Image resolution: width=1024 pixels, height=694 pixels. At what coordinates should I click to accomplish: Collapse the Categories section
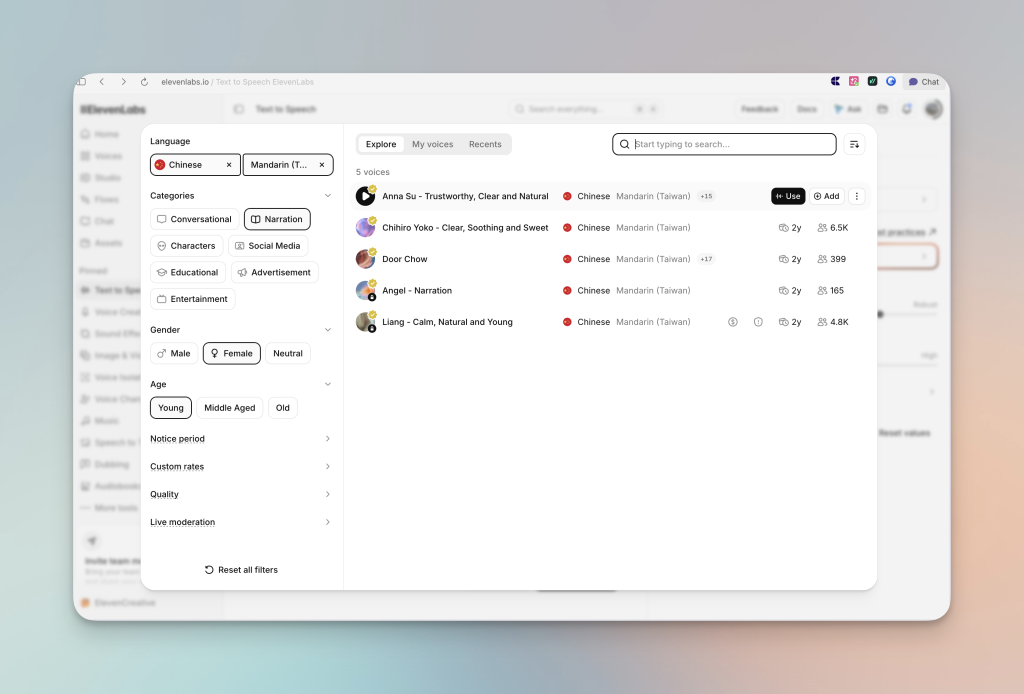(x=328, y=196)
